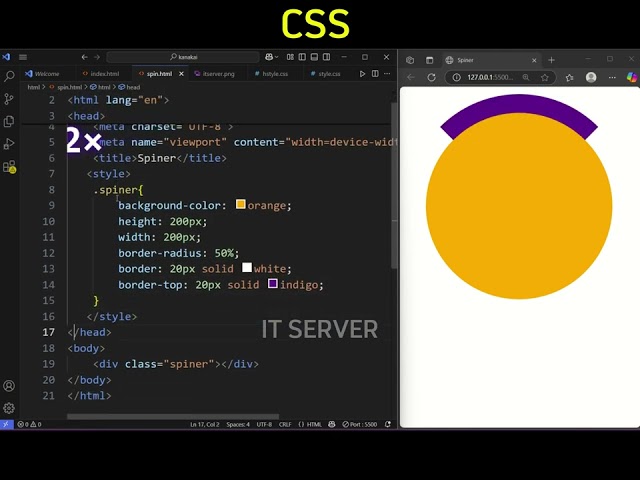Click the 127.0.0.1:5500 address bar

click(490, 78)
